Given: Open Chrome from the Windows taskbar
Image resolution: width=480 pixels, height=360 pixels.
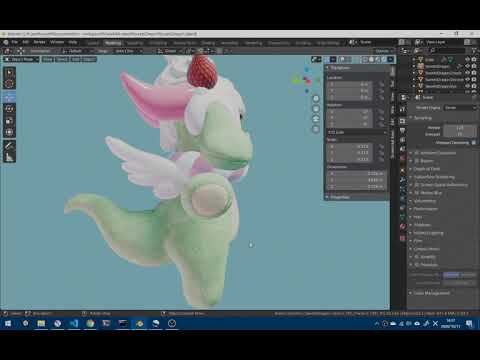Looking at the screenshot, I should (x=90, y=323).
